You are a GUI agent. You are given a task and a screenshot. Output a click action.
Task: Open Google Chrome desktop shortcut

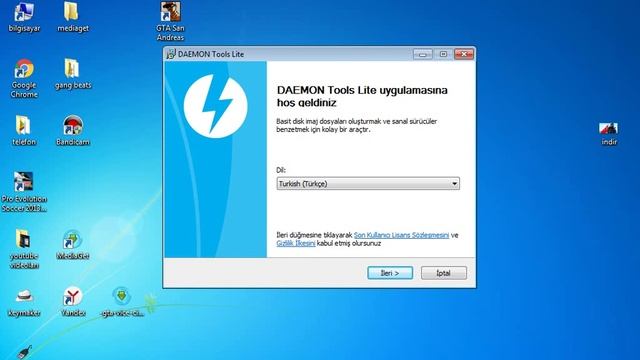24,78
